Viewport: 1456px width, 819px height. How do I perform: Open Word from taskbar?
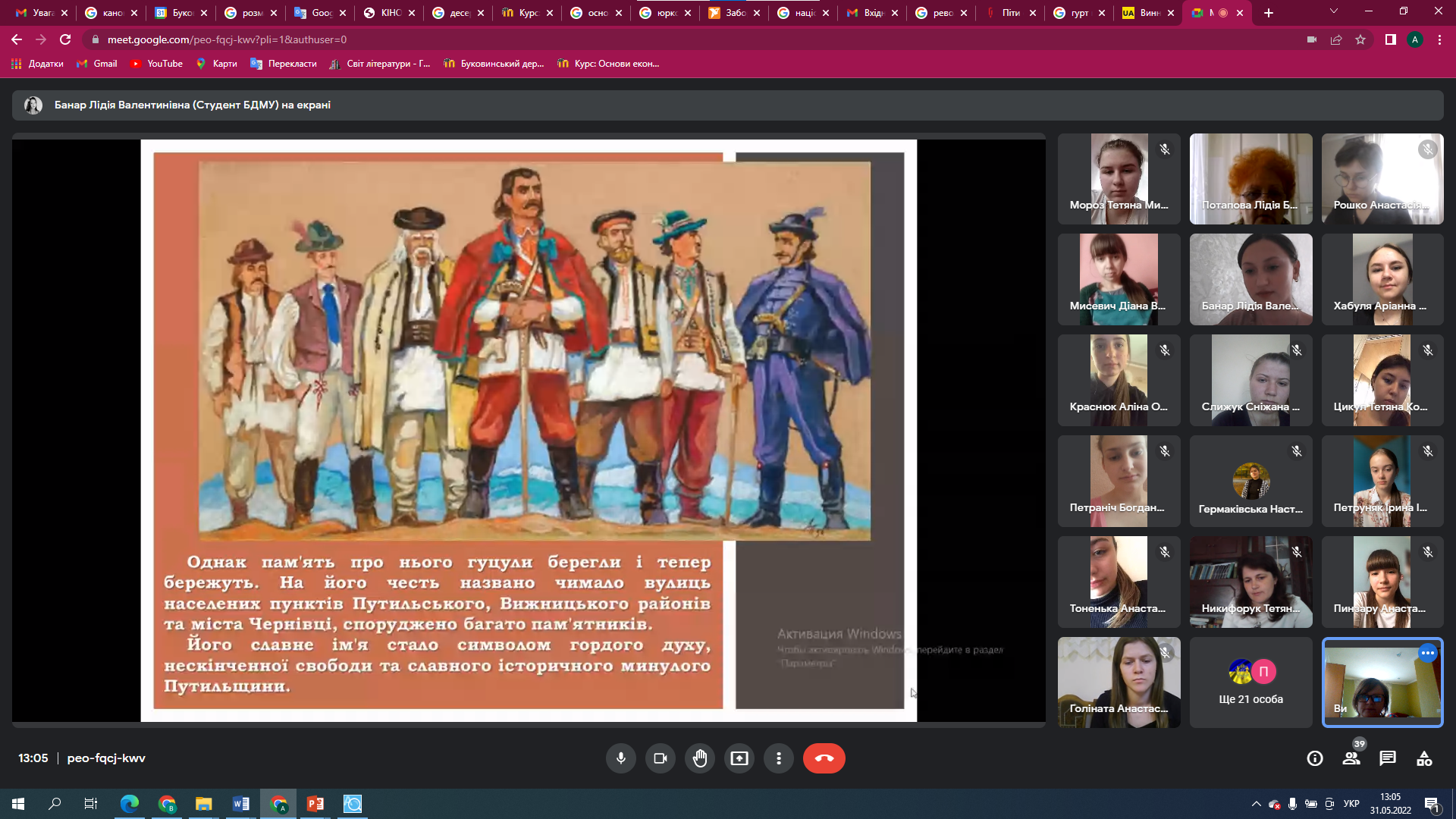tap(240, 804)
